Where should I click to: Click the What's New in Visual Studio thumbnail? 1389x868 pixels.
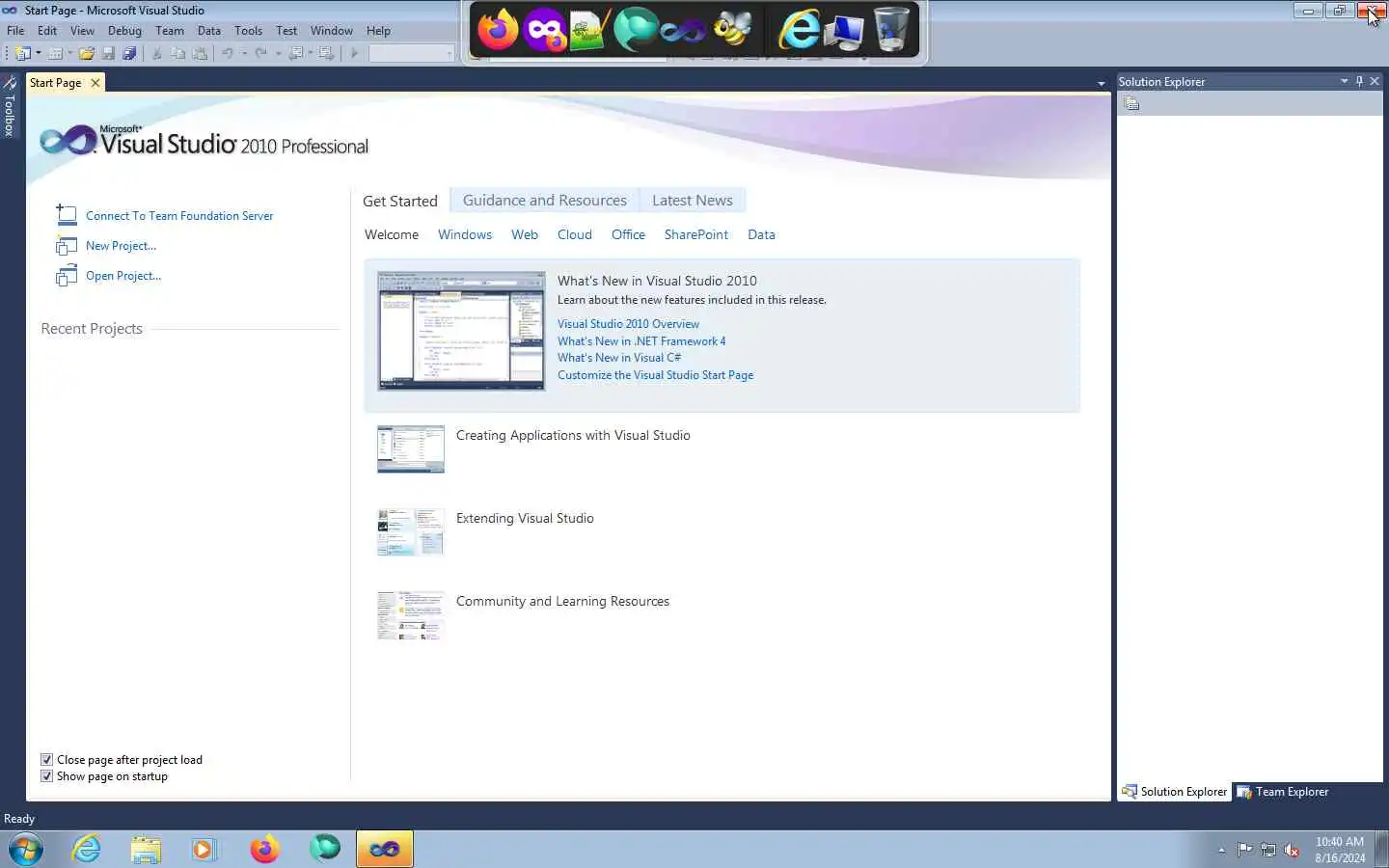[461, 331]
